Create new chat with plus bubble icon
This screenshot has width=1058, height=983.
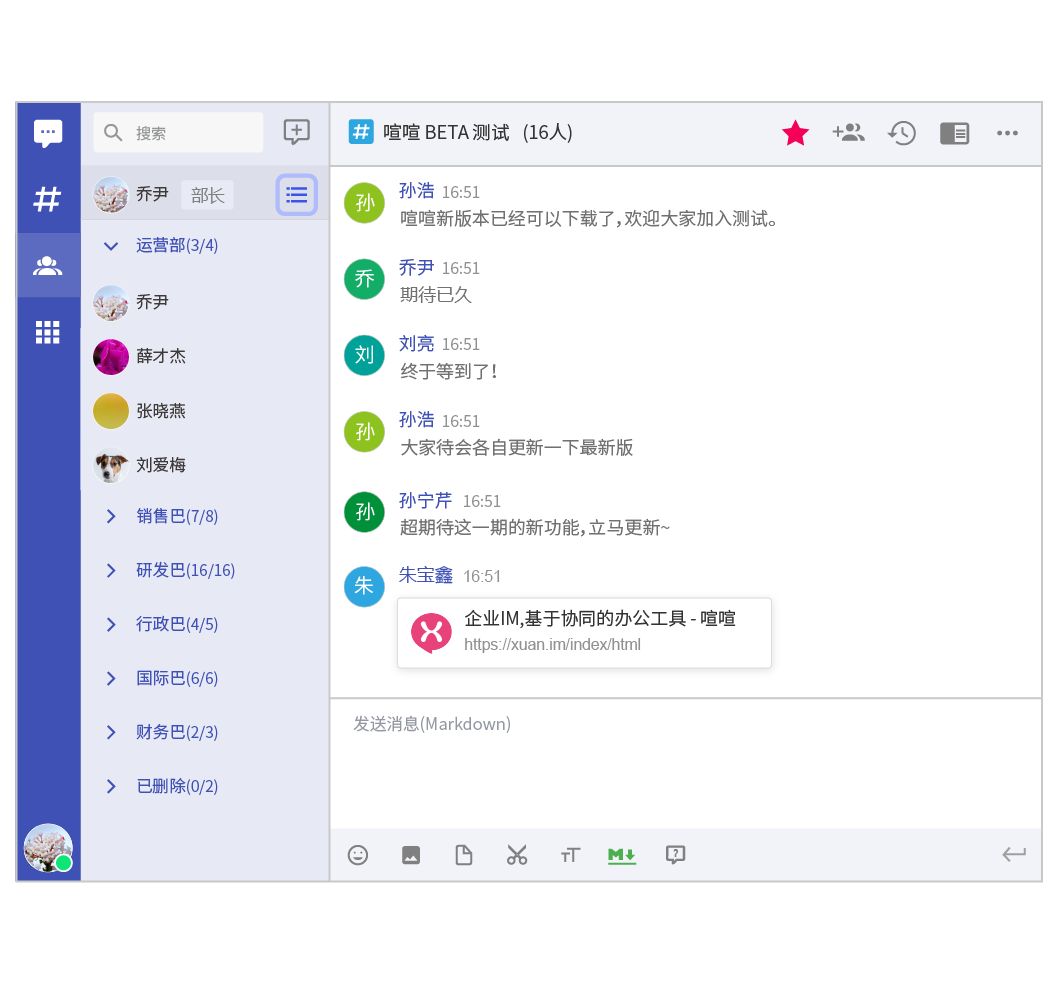click(296, 132)
